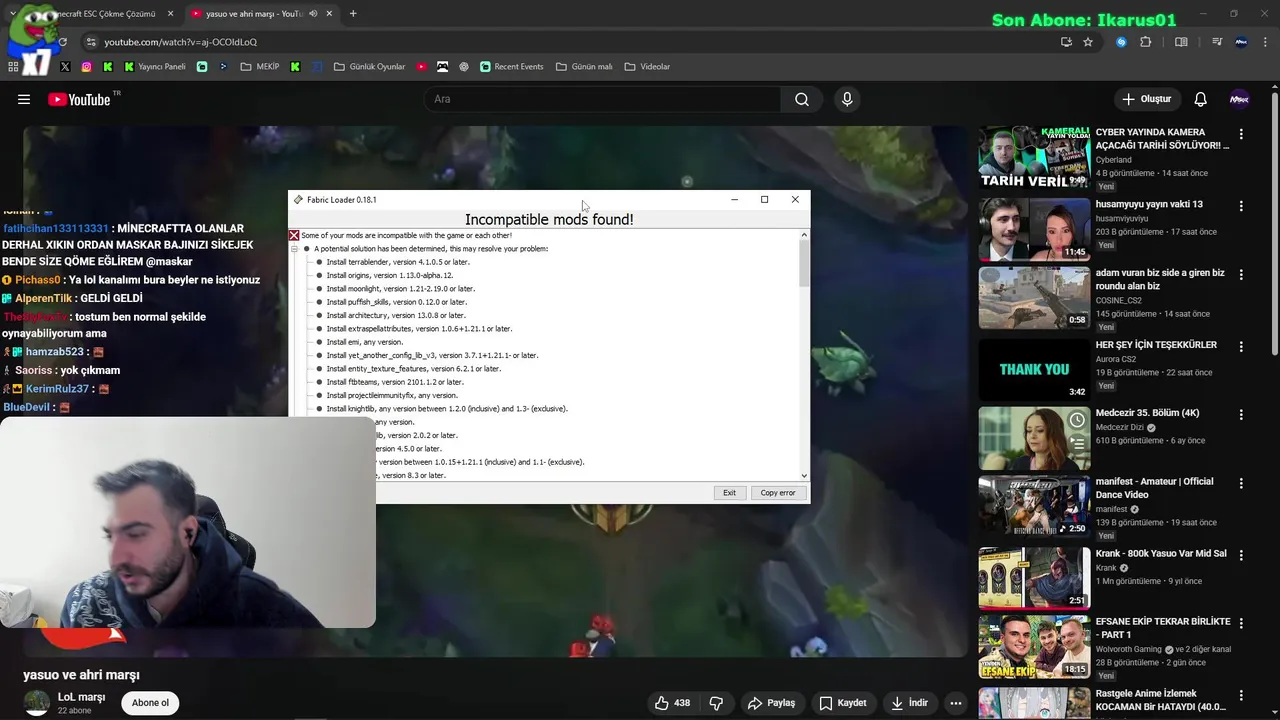Open more options for HER ŞEY İÇİN TEŞEKKÜRLER
1280x720 pixels.
pyautogui.click(x=1241, y=346)
